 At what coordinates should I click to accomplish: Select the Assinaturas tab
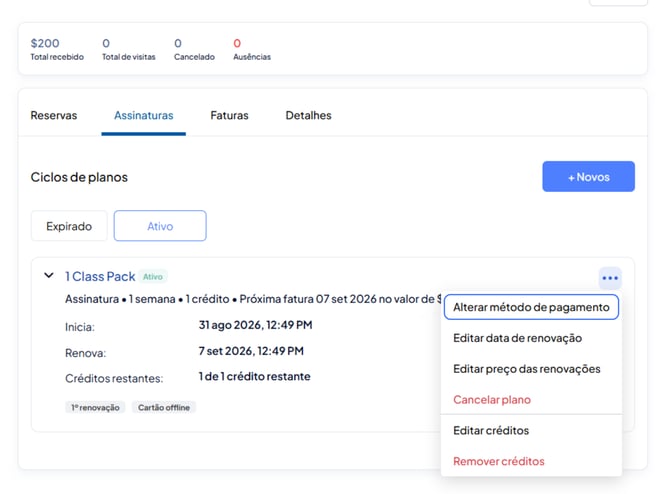[x=144, y=115]
